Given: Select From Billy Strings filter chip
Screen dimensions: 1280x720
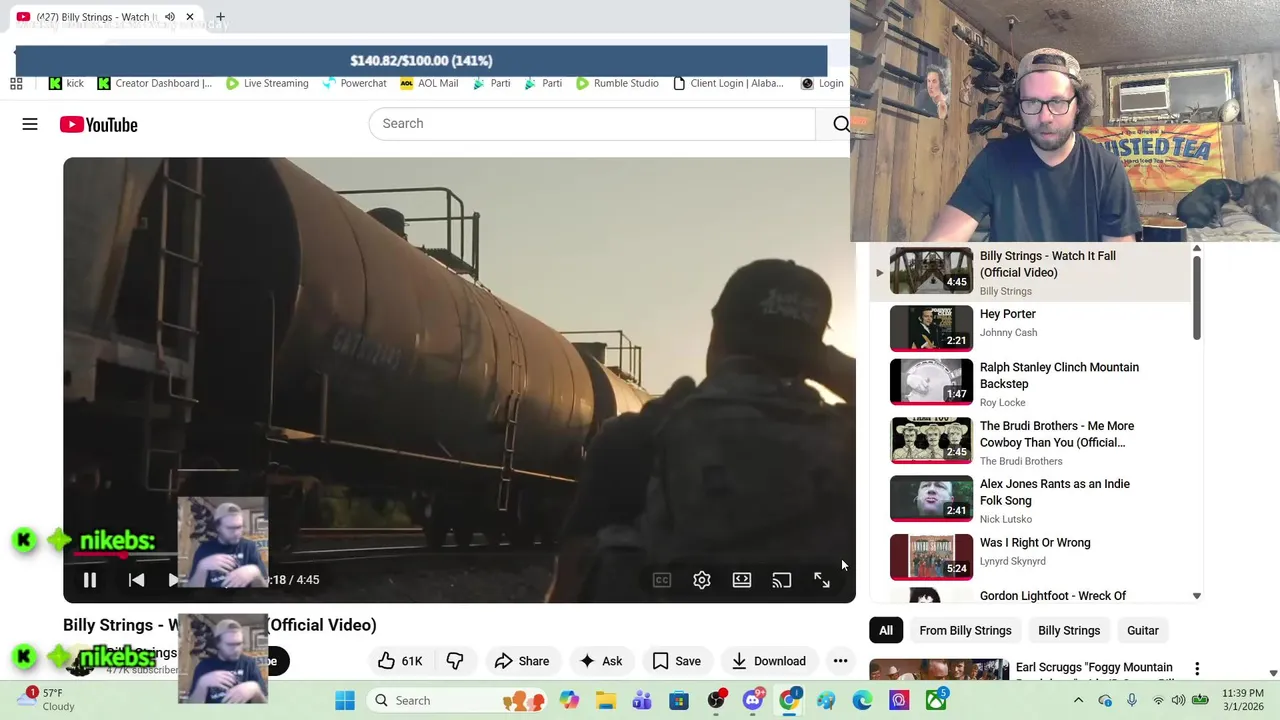Looking at the screenshot, I should [x=965, y=631].
